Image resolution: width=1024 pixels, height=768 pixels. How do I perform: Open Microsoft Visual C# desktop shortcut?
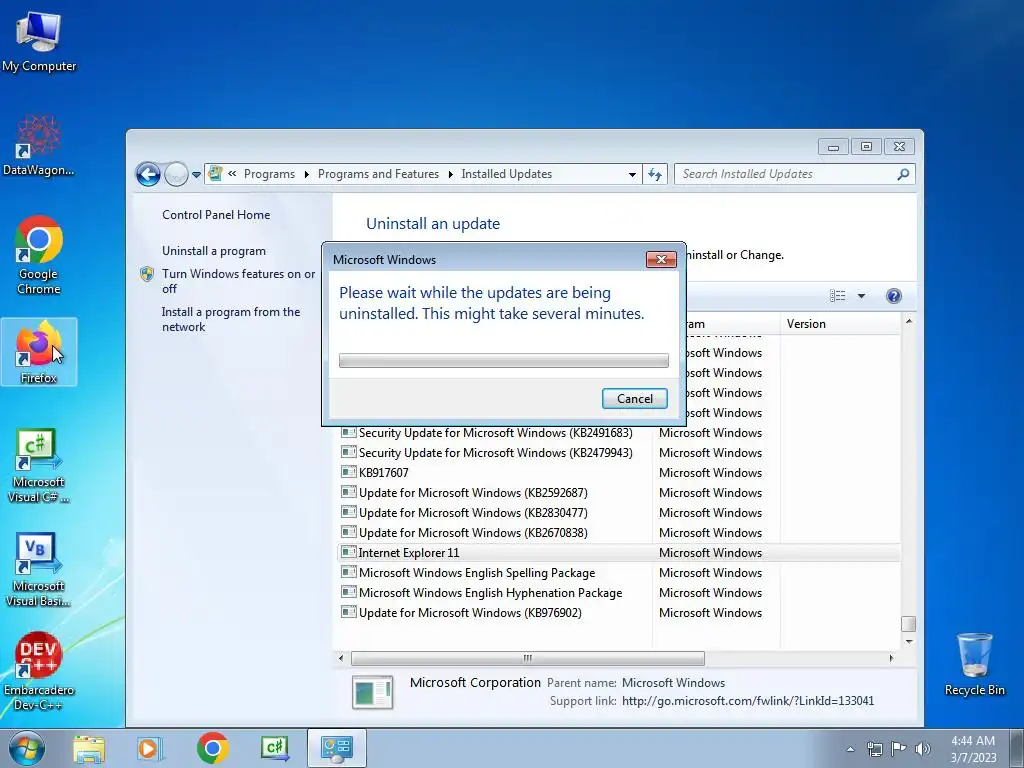pos(39,465)
